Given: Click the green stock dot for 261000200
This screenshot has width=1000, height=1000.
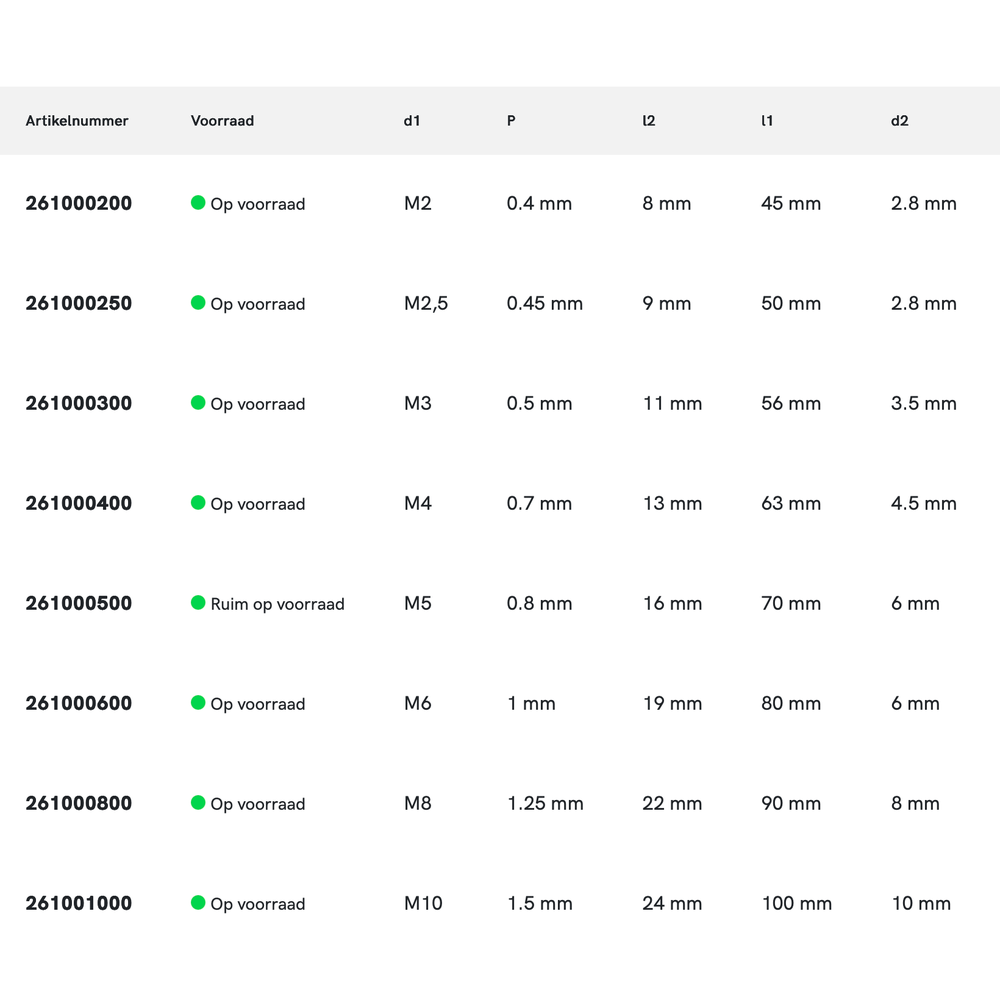Looking at the screenshot, I should 198,203.
